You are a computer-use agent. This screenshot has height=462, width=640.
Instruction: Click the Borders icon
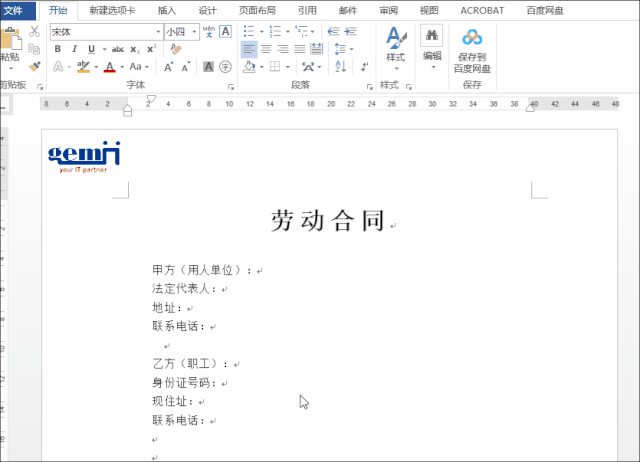pyautogui.click(x=275, y=67)
